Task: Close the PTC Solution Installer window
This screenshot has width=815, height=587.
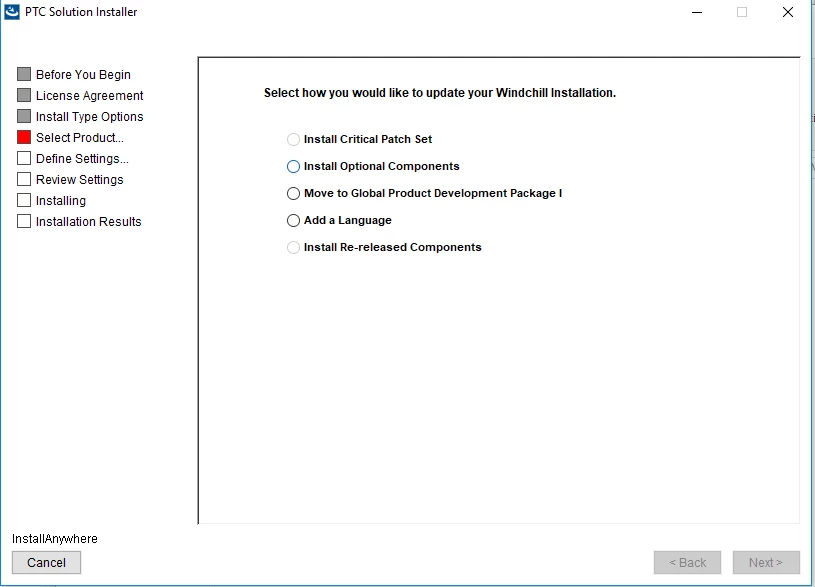Action: coord(788,12)
